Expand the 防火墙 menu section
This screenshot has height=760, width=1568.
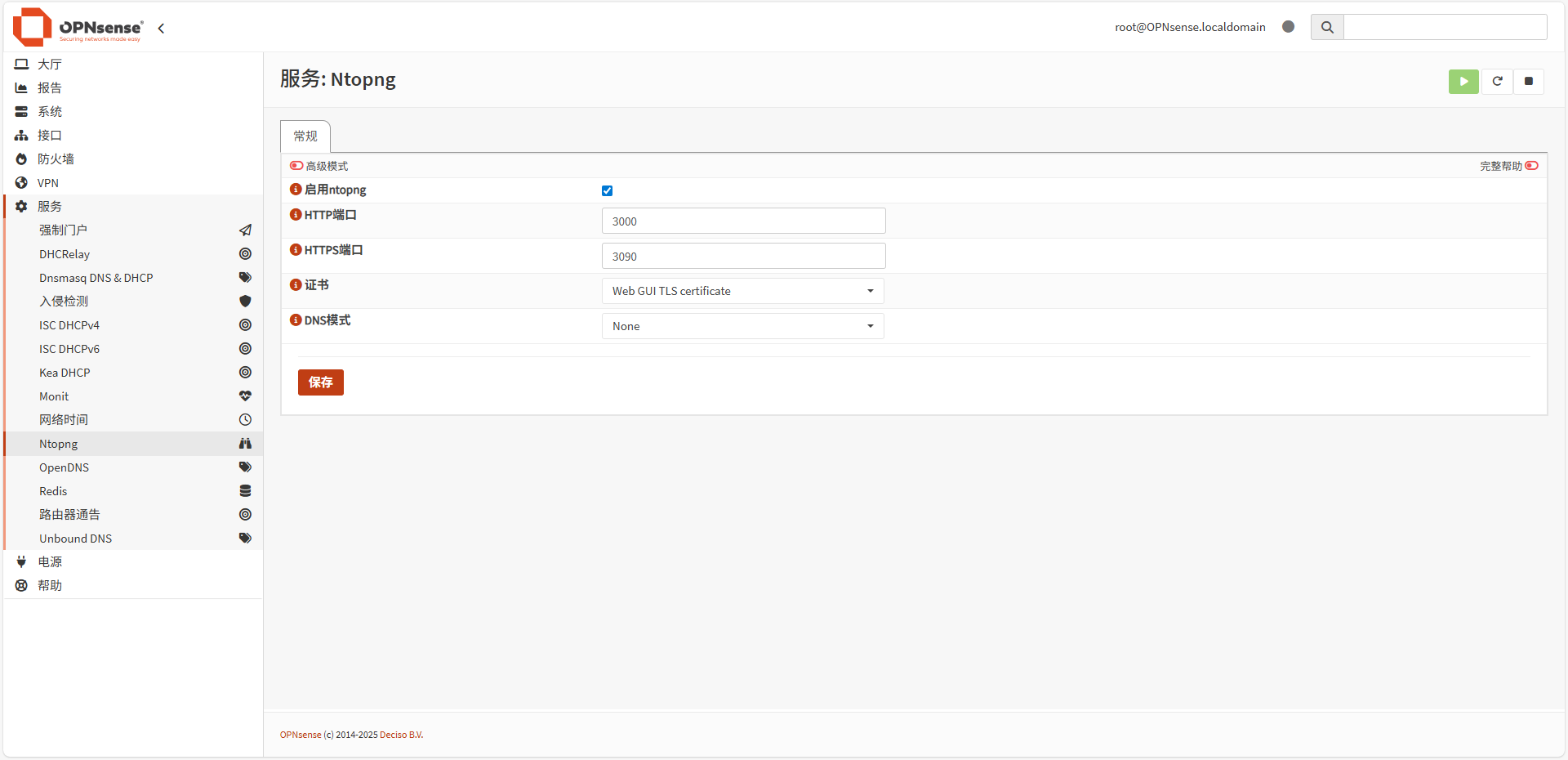pyautogui.click(x=56, y=159)
